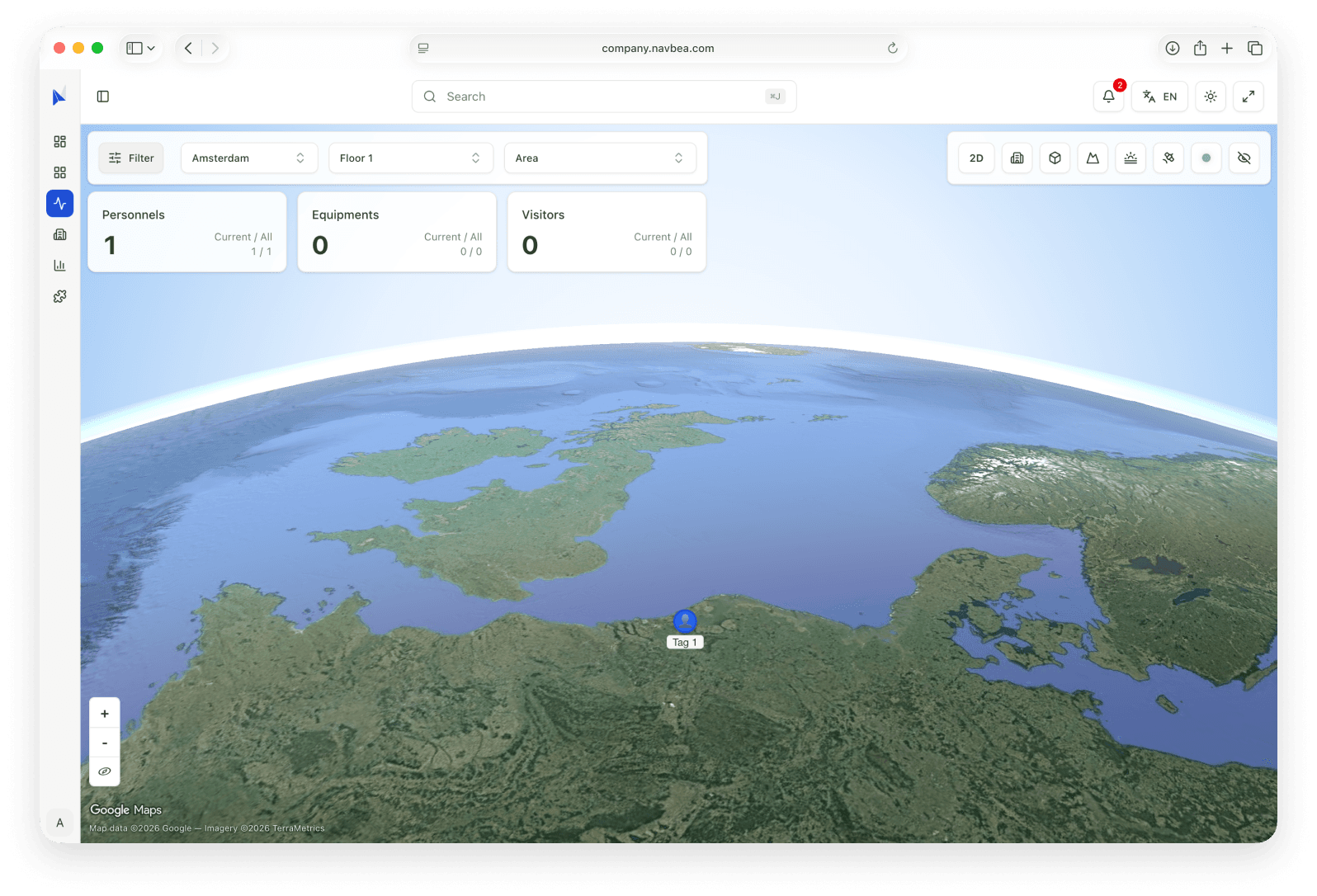1317x896 pixels.
Task: Open the Filter button
Action: (x=131, y=158)
